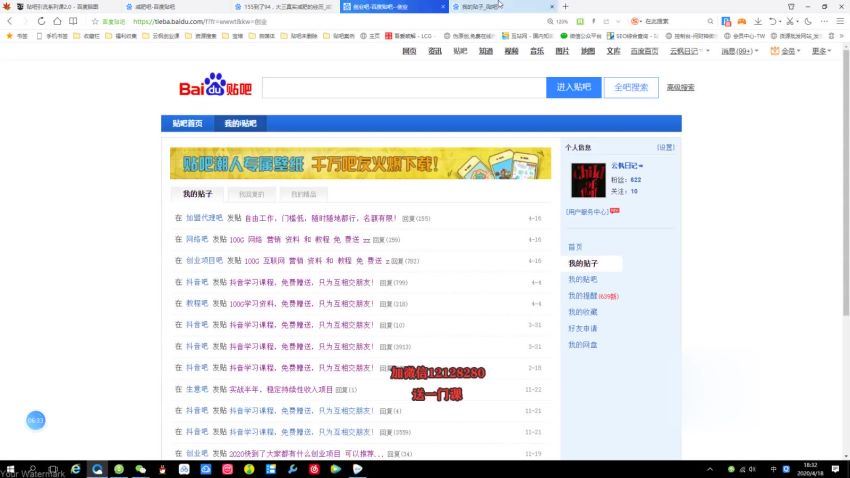850x478 pixels.
Task: Open the downloads arrow icon in toolbar
Action: [757, 21]
